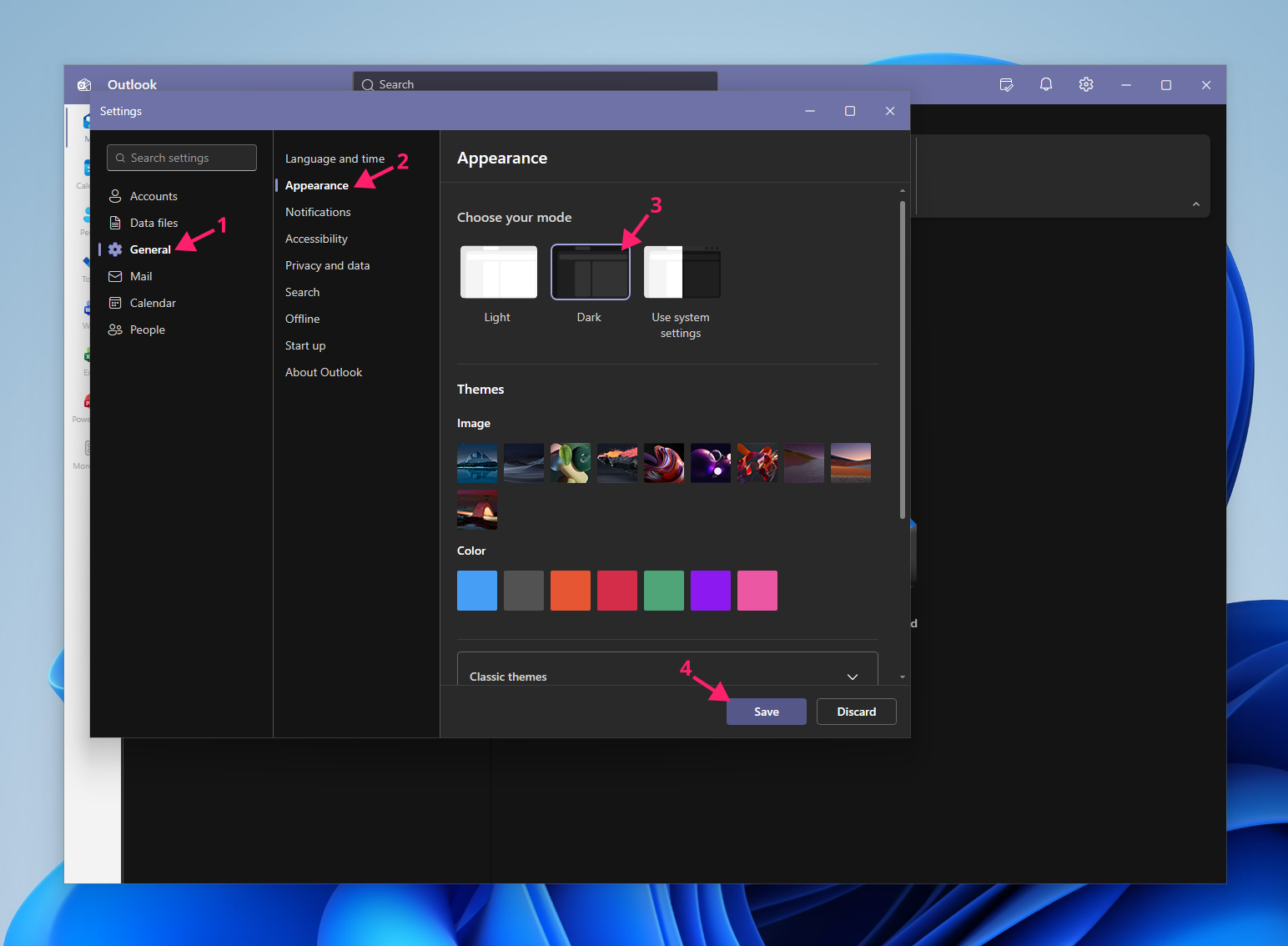Open My Day icon in Outlook title bar
The width and height of the screenshot is (1288, 946).
tap(1006, 84)
